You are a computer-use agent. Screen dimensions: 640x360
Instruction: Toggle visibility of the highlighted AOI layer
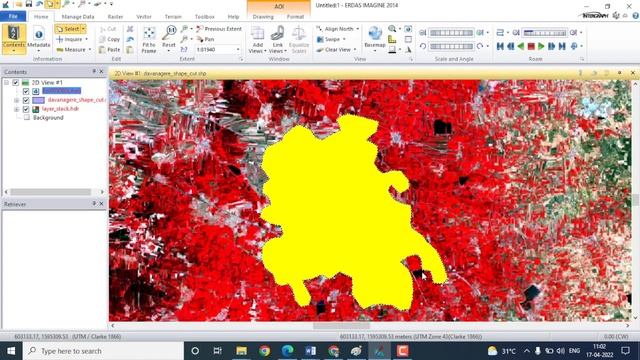pos(26,91)
